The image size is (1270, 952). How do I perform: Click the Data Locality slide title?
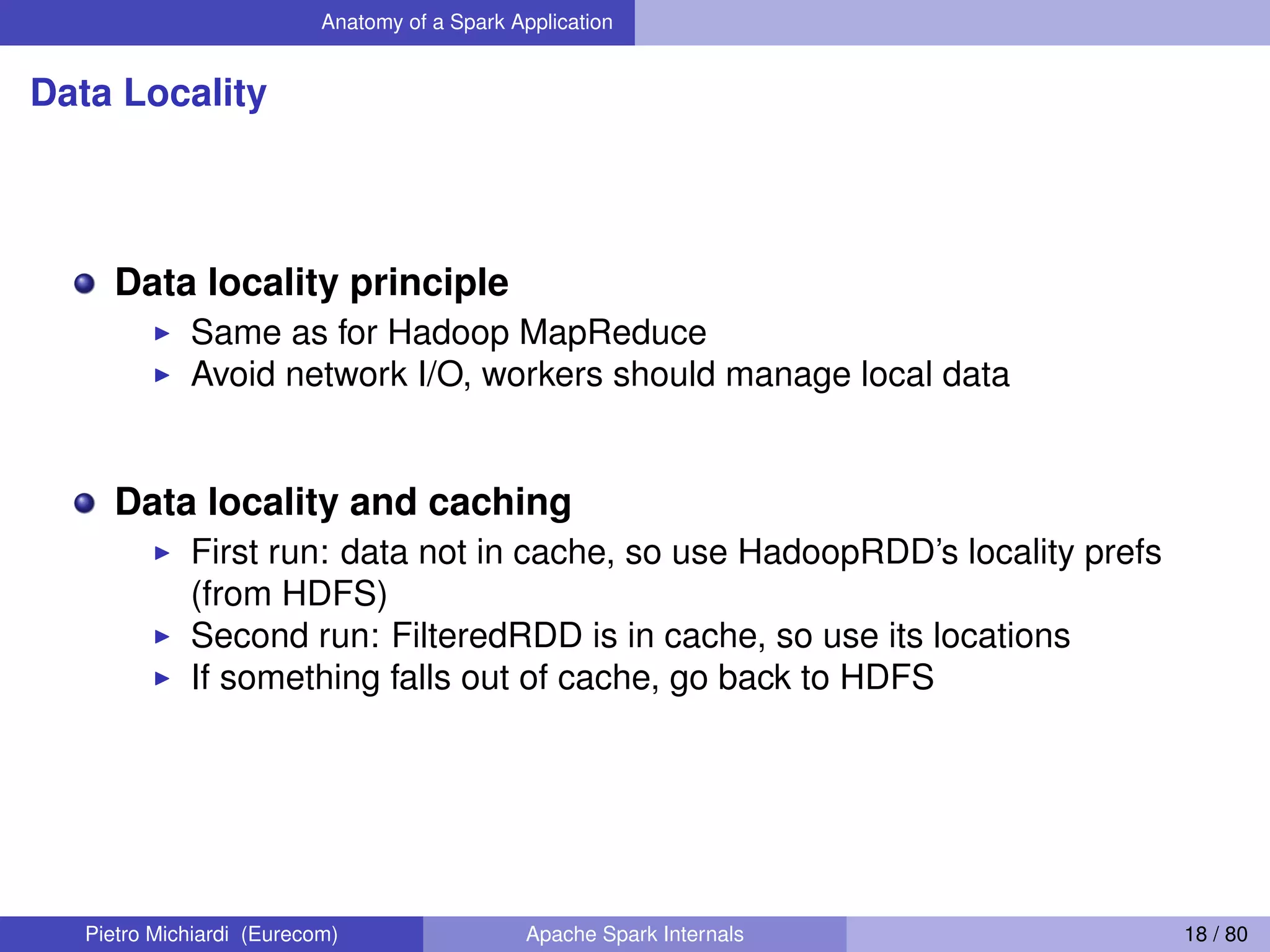tap(148, 93)
